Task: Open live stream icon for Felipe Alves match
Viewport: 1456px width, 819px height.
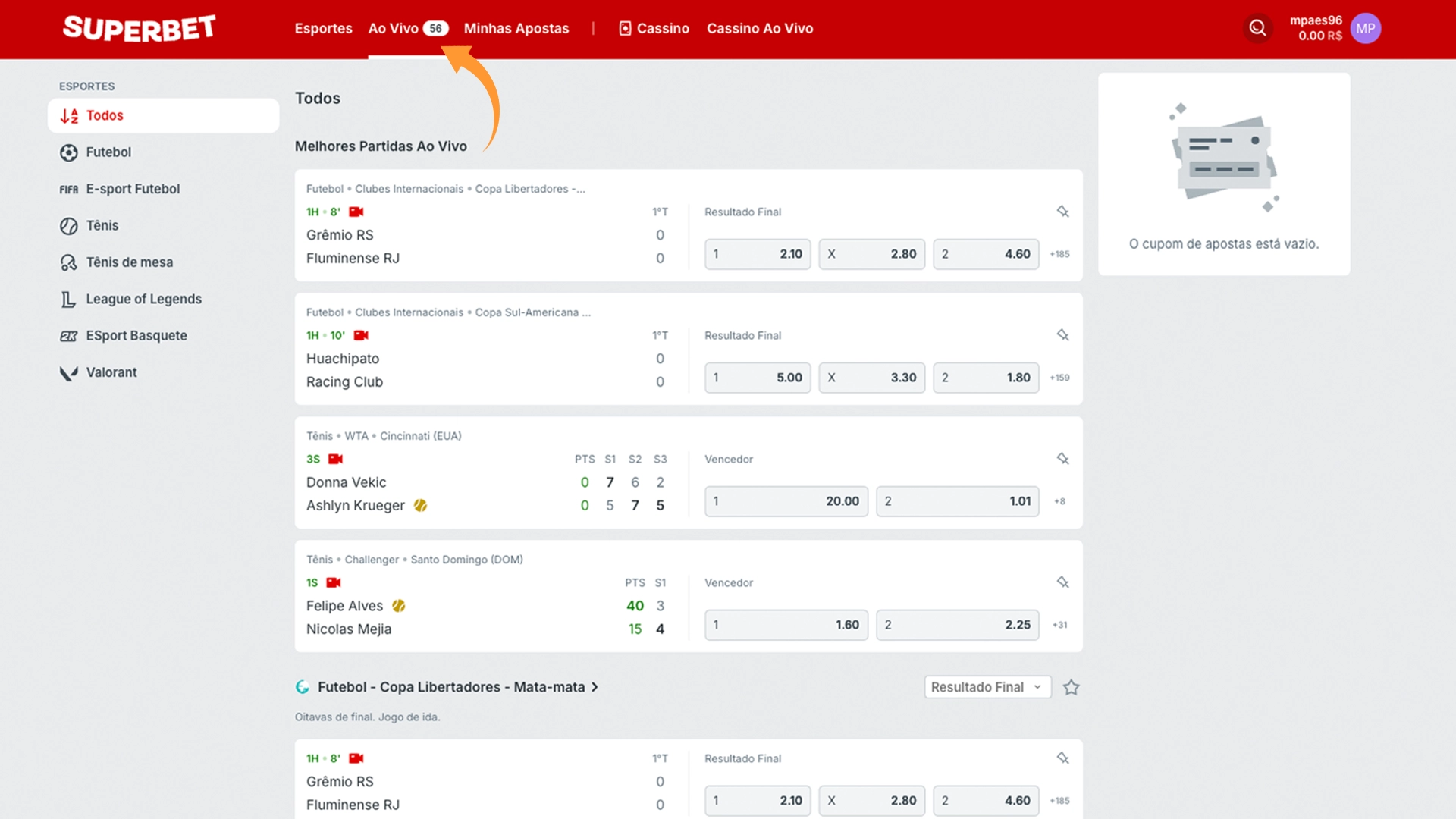Action: [x=334, y=582]
